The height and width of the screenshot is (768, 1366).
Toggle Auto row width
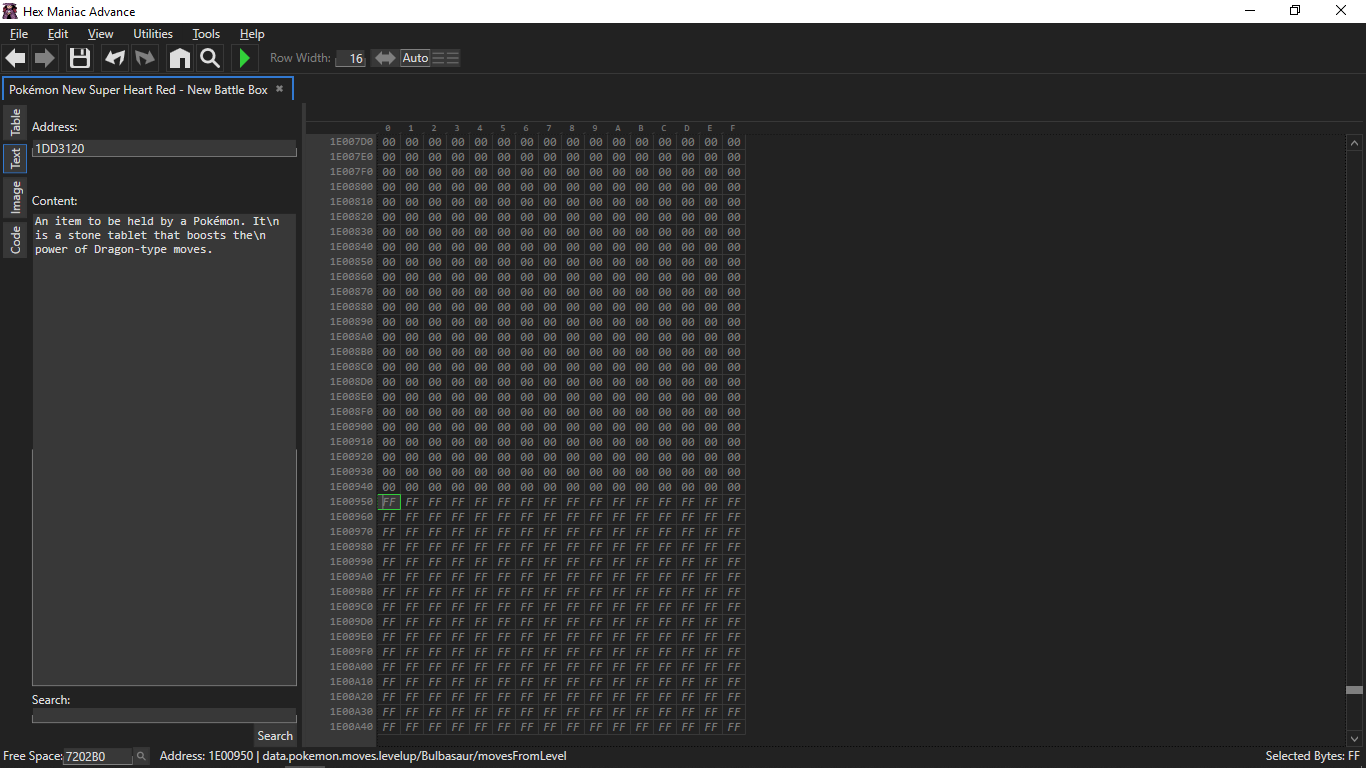click(x=415, y=58)
